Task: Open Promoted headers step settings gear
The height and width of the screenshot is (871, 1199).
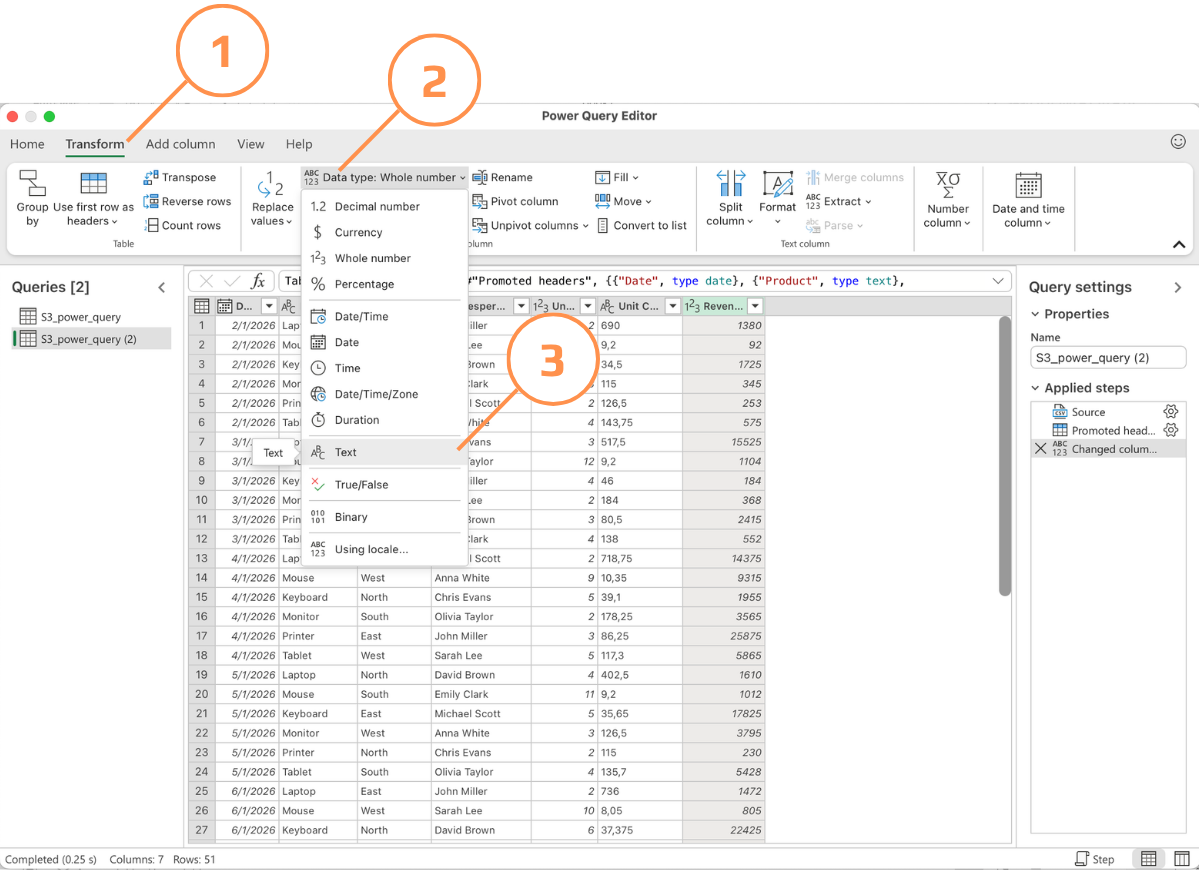Action: click(x=1171, y=430)
